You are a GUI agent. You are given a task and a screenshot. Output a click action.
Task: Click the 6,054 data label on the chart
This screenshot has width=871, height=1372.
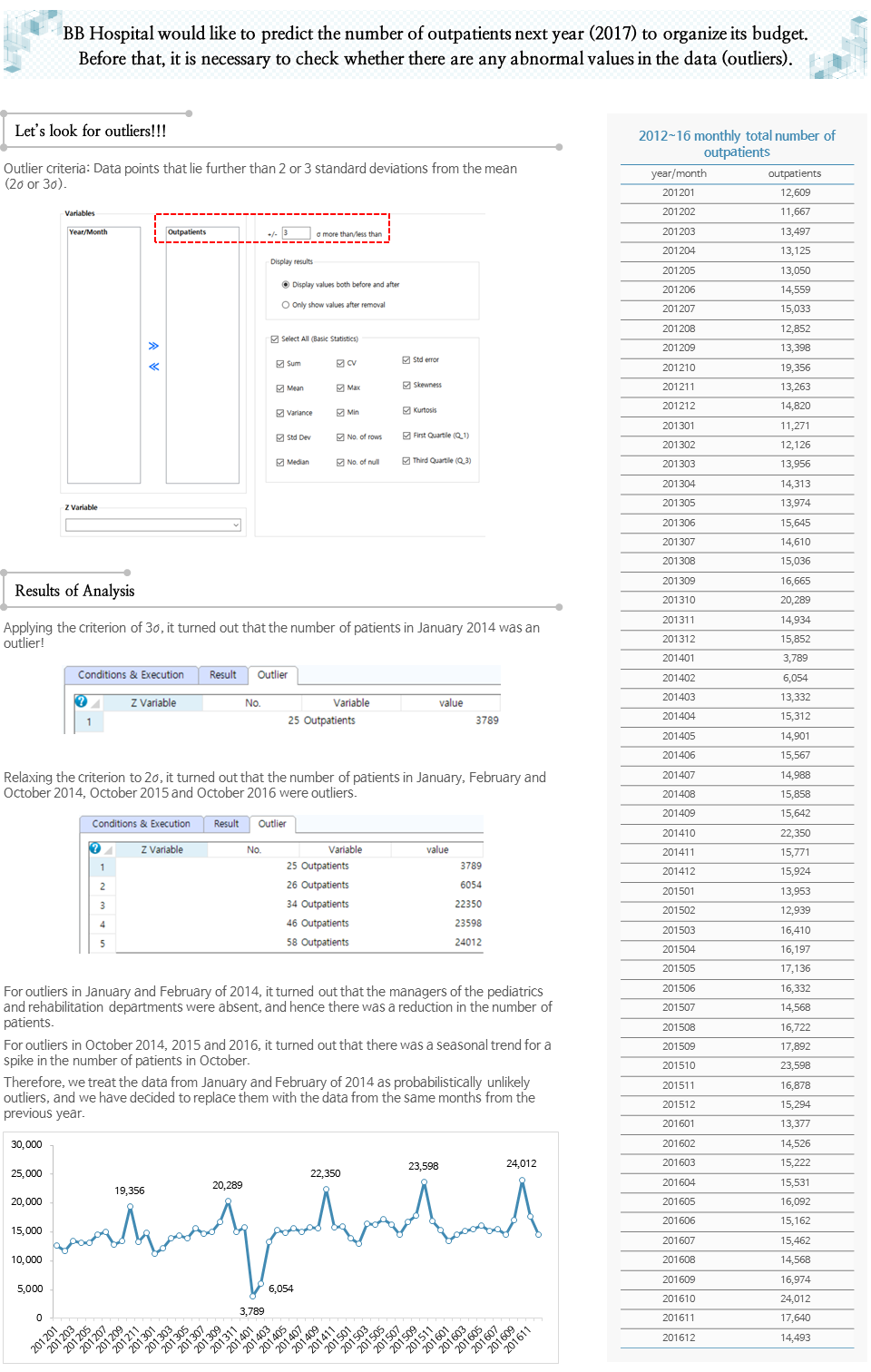(x=281, y=1289)
